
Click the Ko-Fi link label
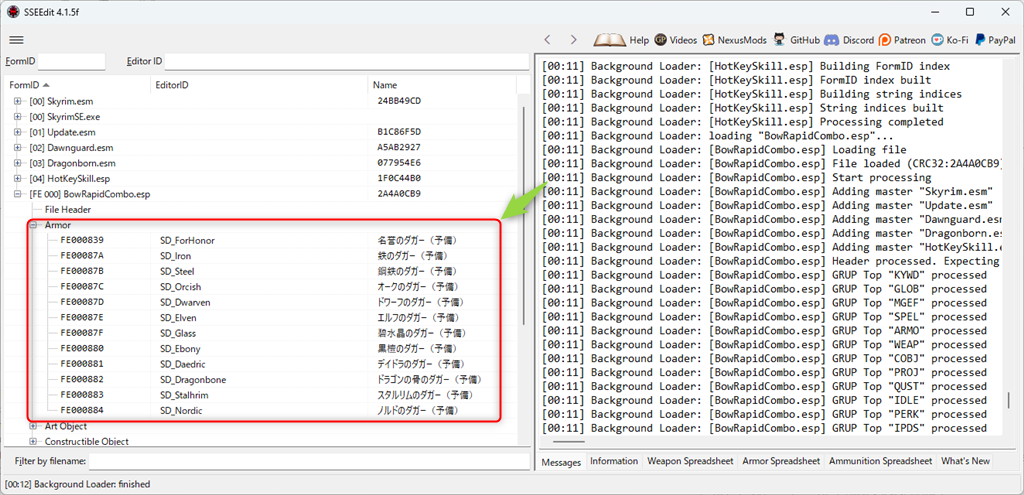click(957, 40)
